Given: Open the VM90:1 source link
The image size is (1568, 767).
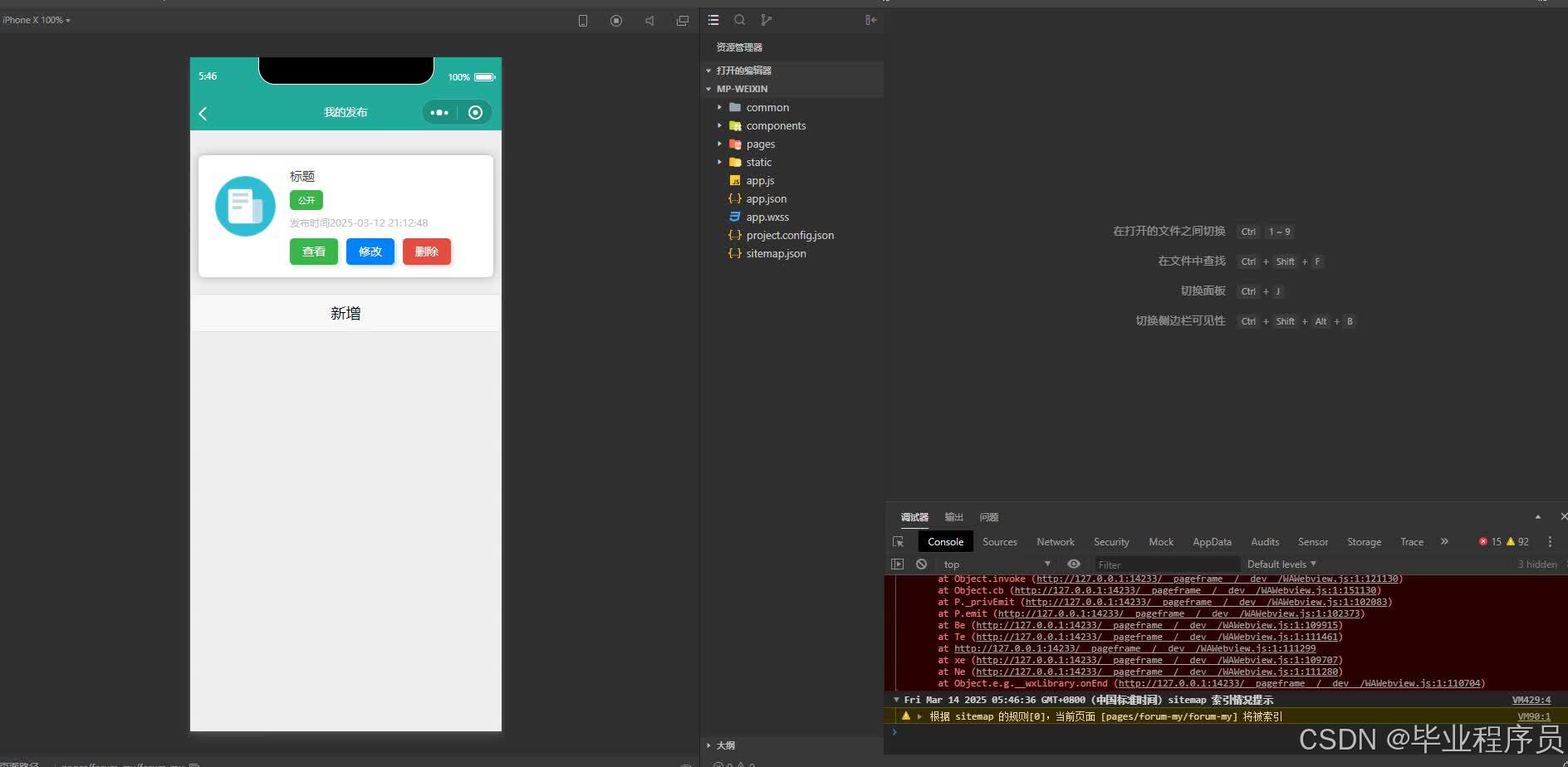Looking at the screenshot, I should coord(1534,716).
